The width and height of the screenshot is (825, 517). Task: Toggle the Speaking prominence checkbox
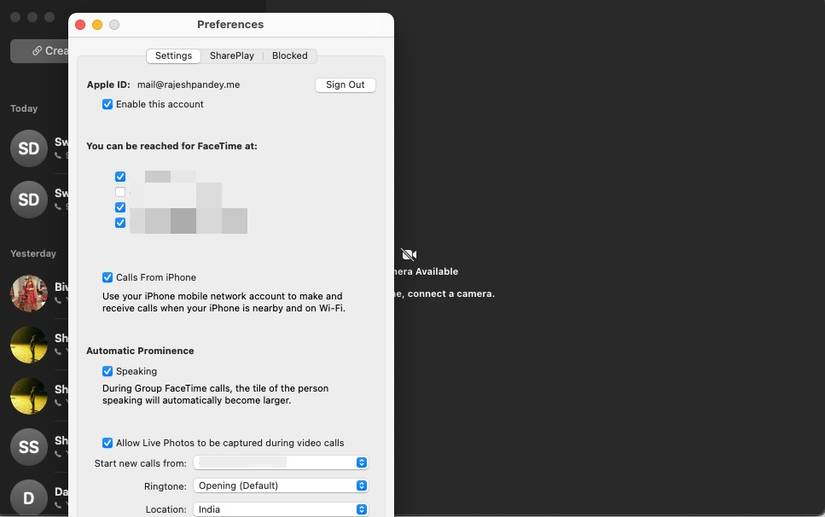coord(107,371)
